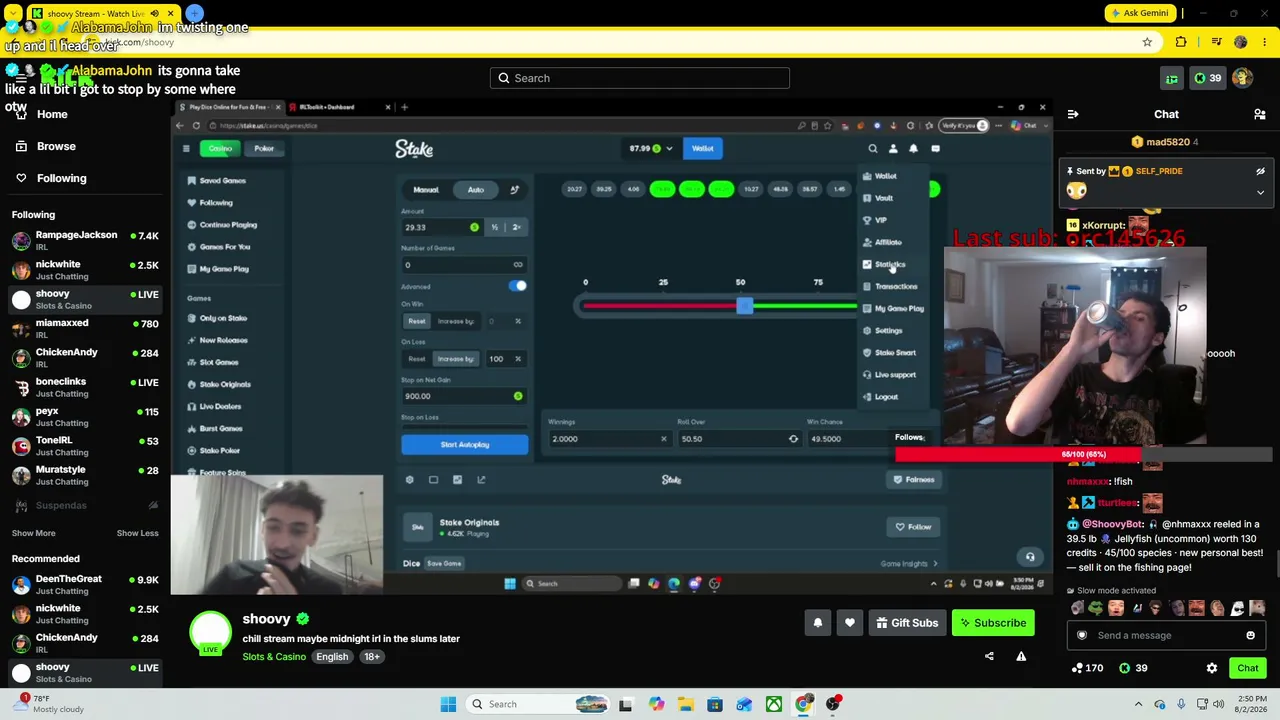The height and width of the screenshot is (720, 1280).
Task: Open channel points showing 170
Action: tap(1087, 668)
